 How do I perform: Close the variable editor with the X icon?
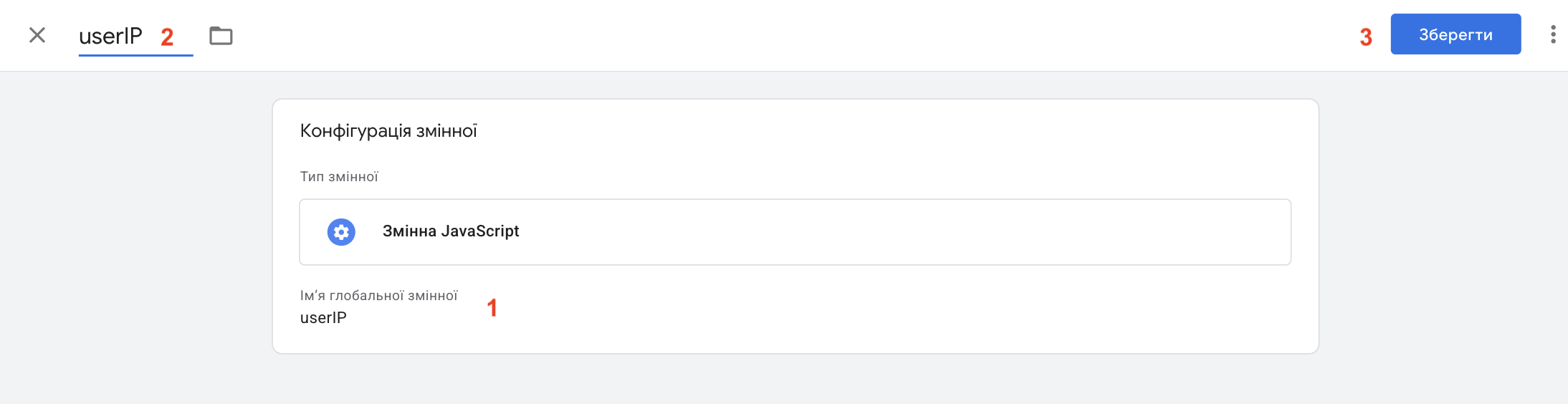point(37,35)
